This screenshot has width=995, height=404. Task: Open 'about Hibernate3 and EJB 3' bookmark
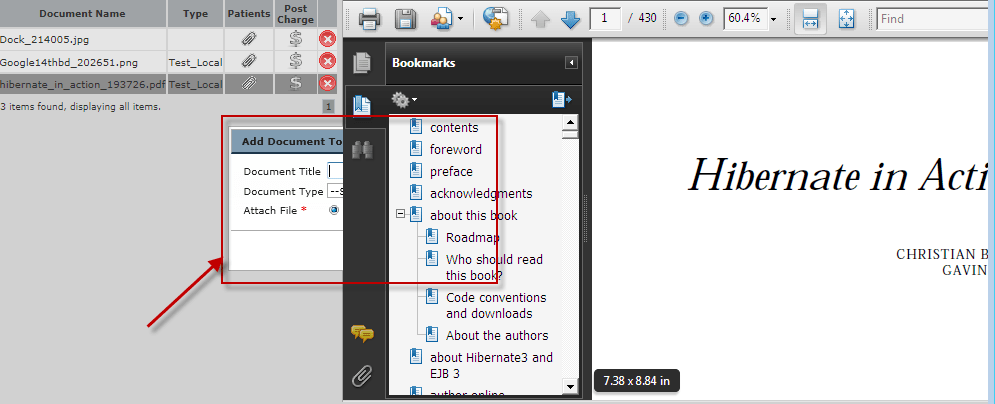(x=491, y=365)
